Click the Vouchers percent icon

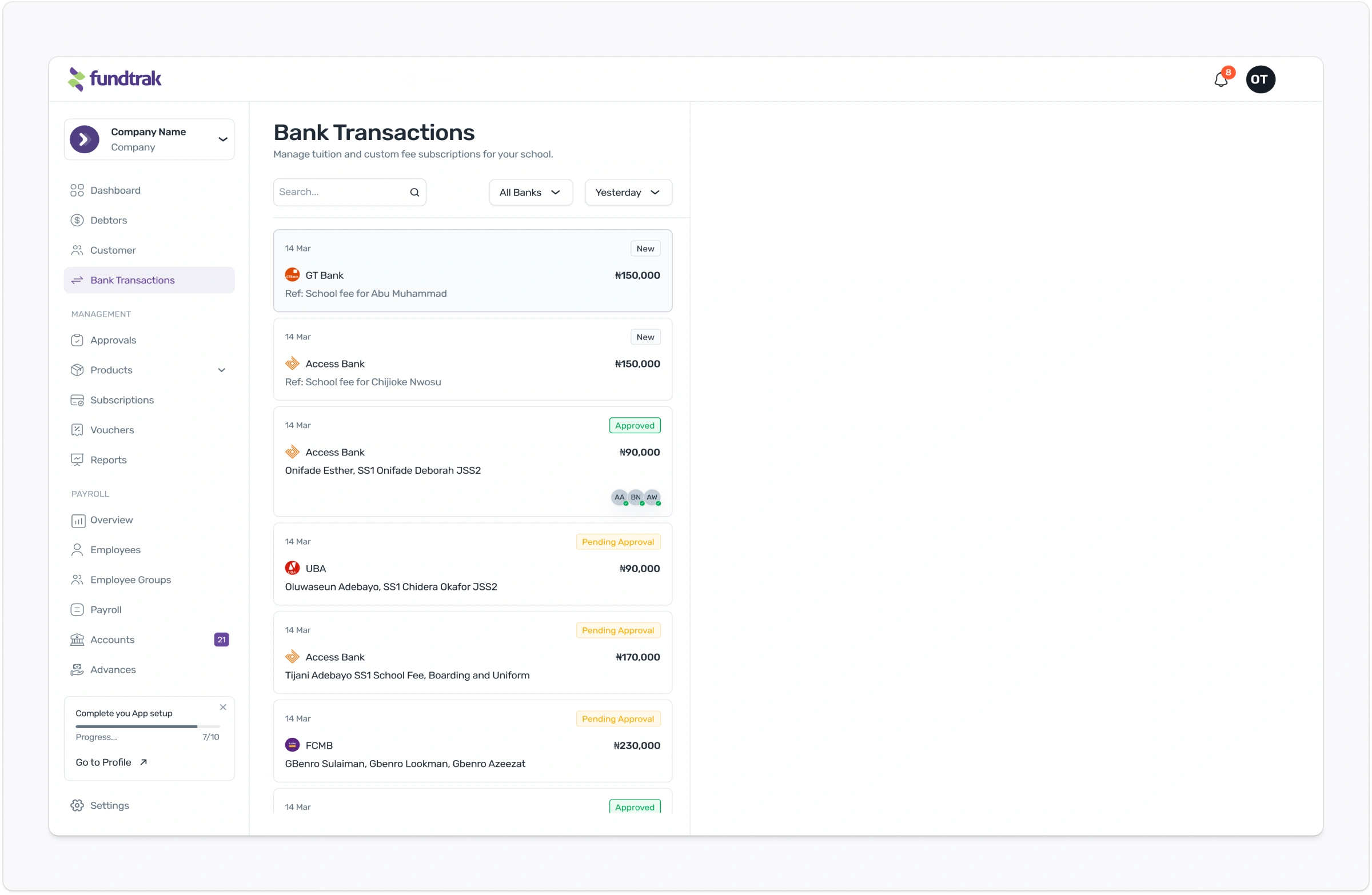pyautogui.click(x=77, y=430)
